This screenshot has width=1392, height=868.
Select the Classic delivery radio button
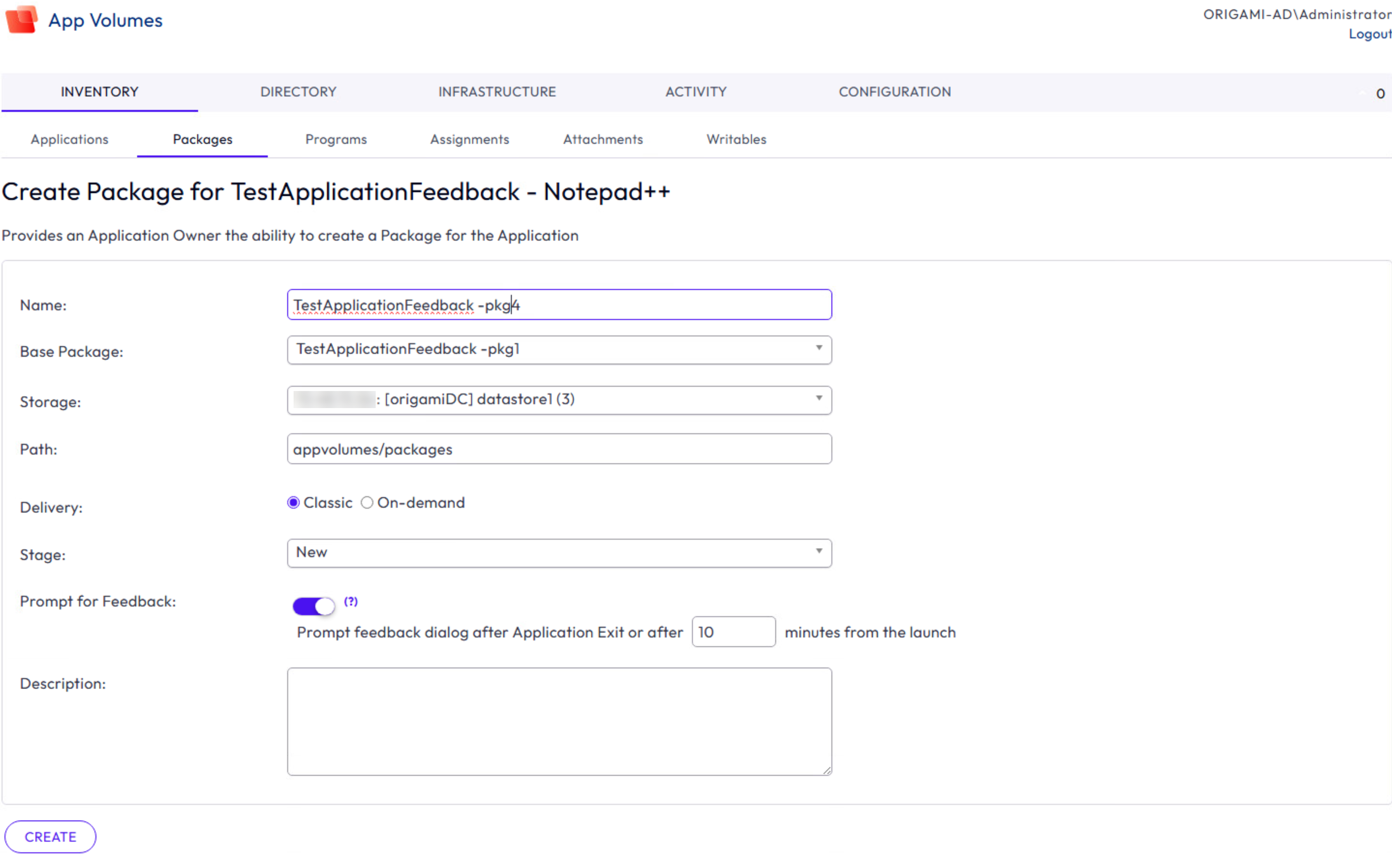294,502
